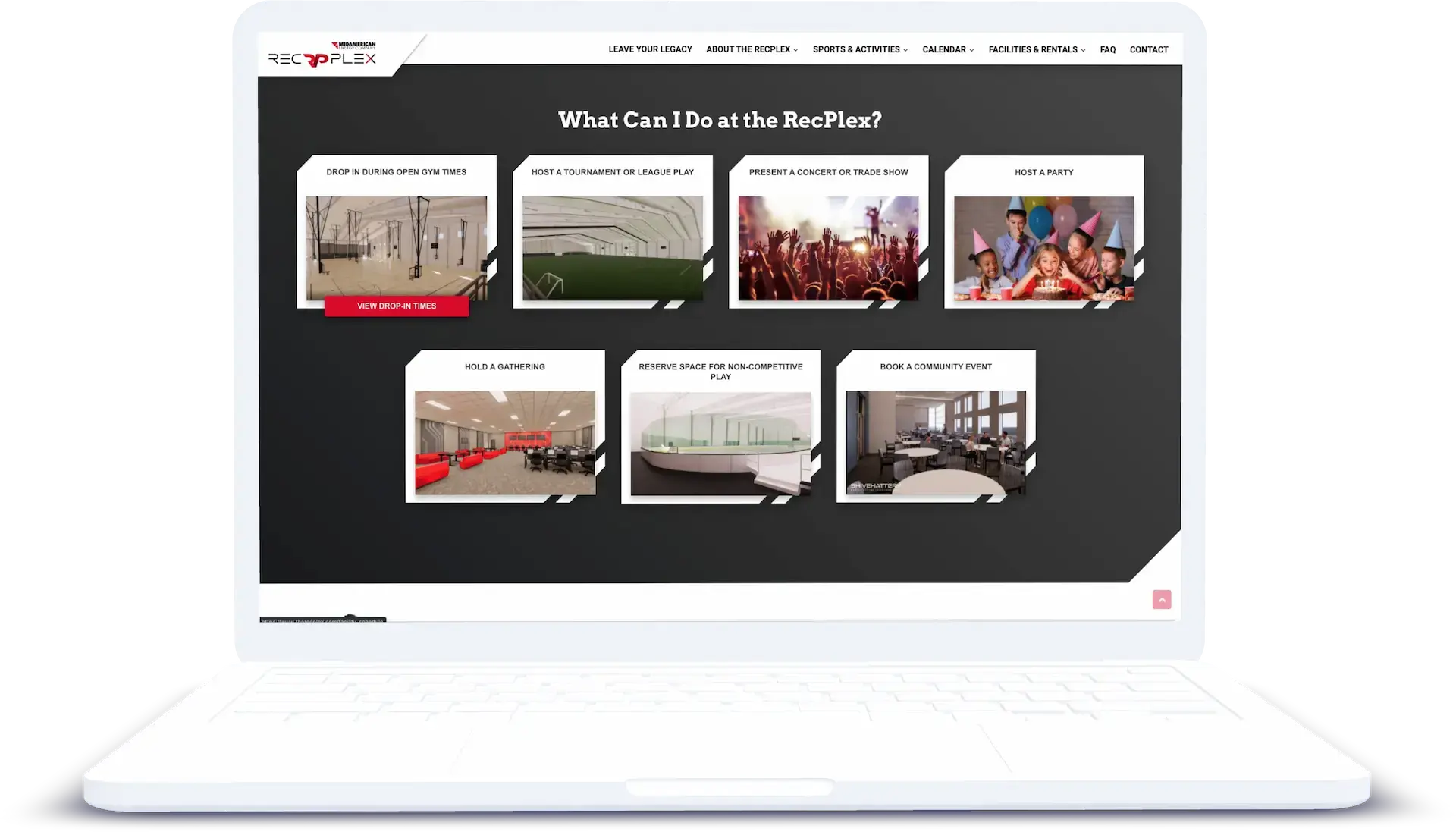This screenshot has width=1456, height=832.
Task: Click the Host a Party card title text
Action: point(1044,172)
